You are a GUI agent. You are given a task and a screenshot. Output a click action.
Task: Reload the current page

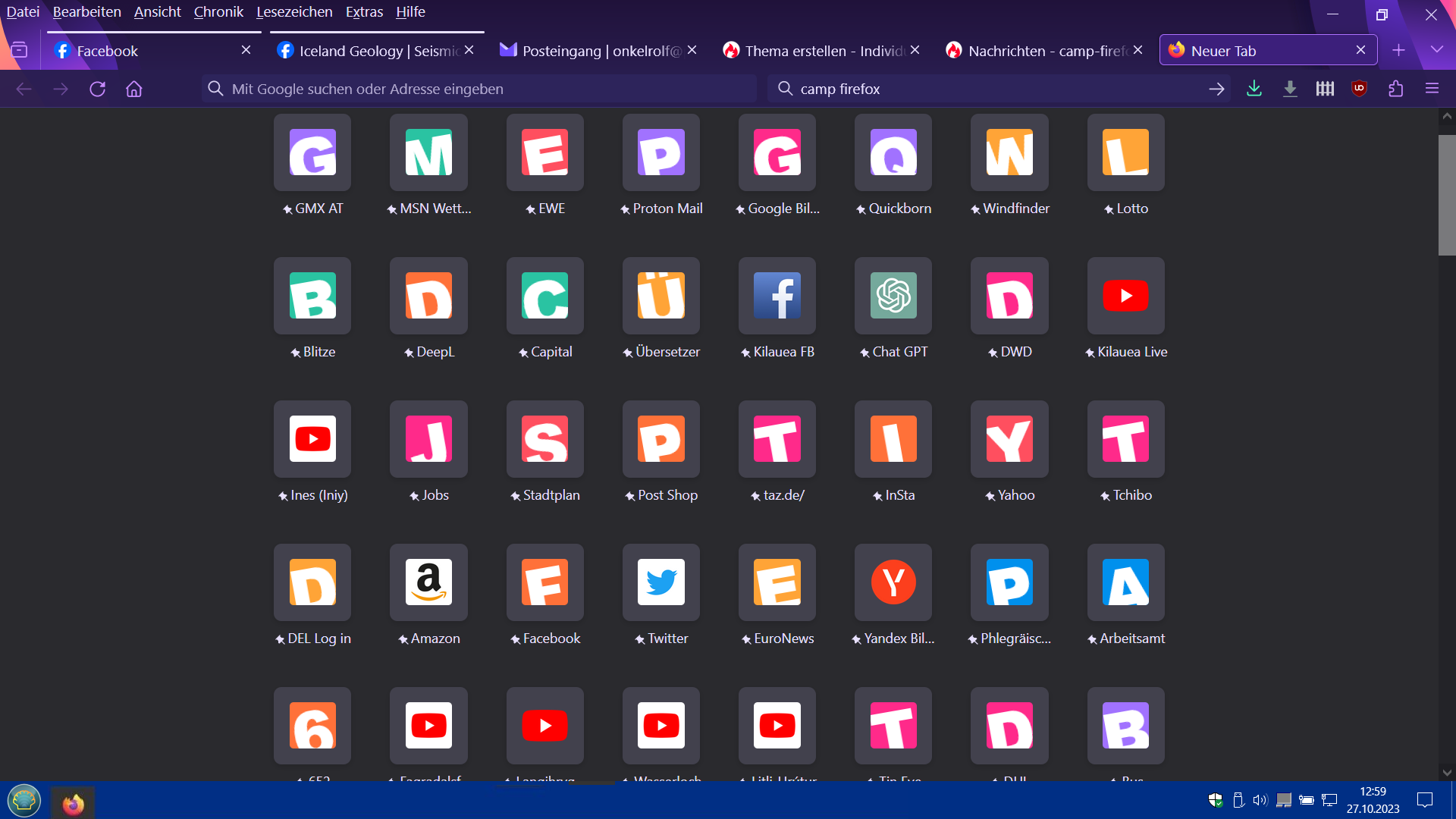[x=97, y=89]
